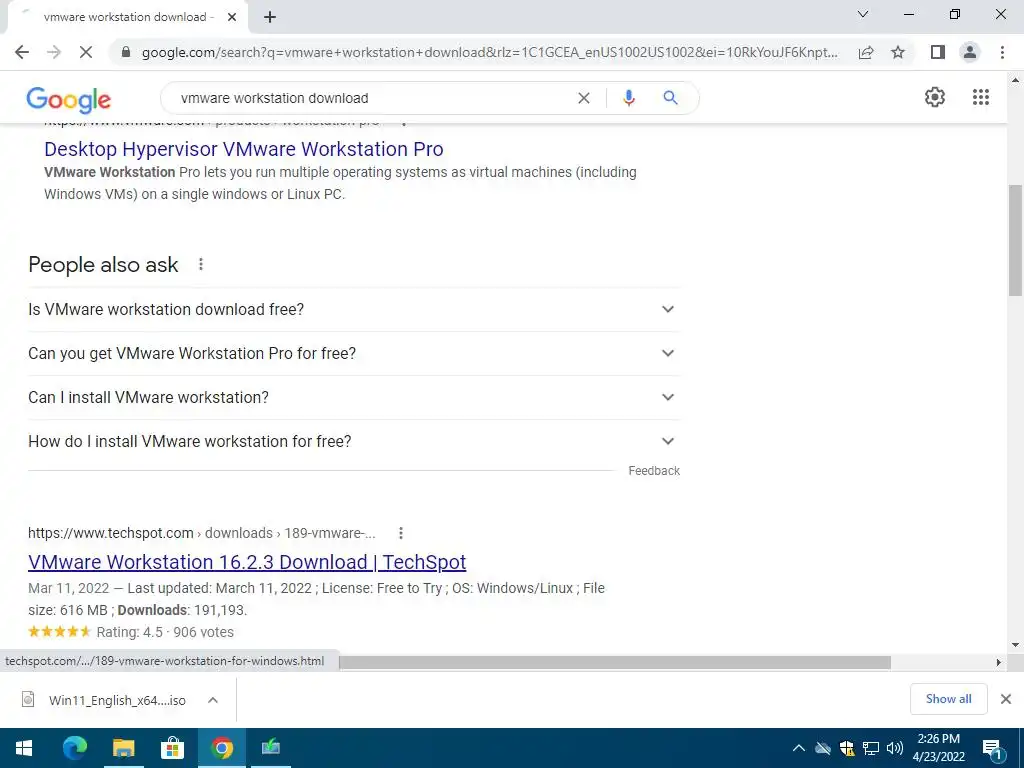1024x768 pixels.
Task: Select the vmware workstation download tab
Action: point(129,18)
